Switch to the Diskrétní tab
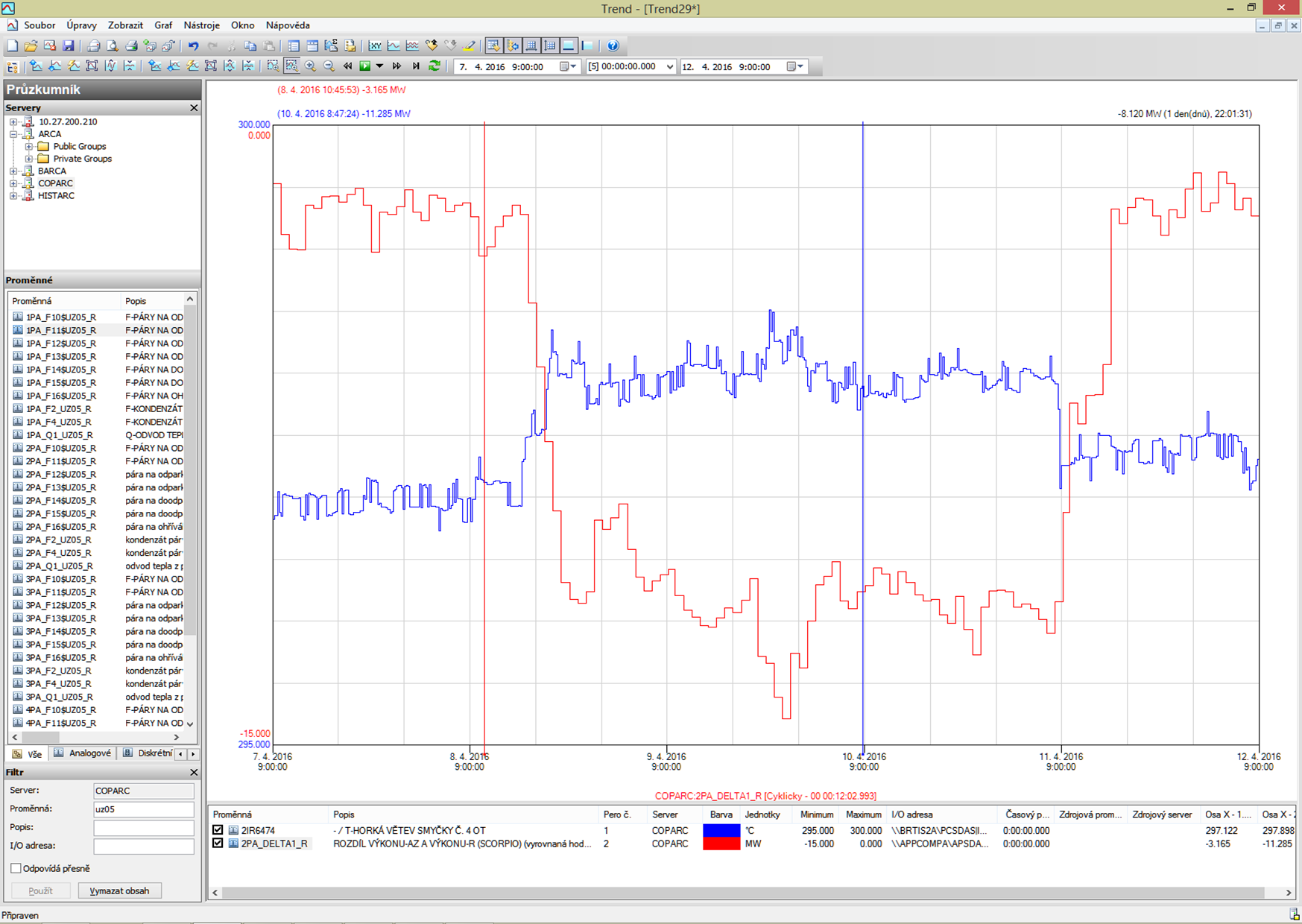Screen dimensions: 1302x924 coord(148,753)
